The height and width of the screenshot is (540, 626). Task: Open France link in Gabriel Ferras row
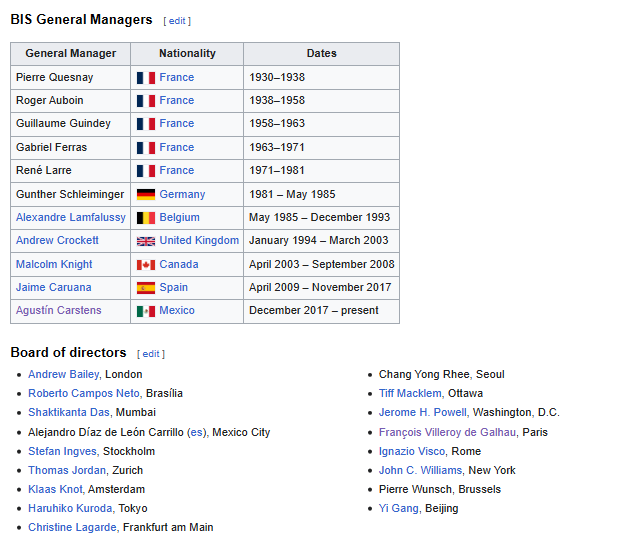coord(176,147)
